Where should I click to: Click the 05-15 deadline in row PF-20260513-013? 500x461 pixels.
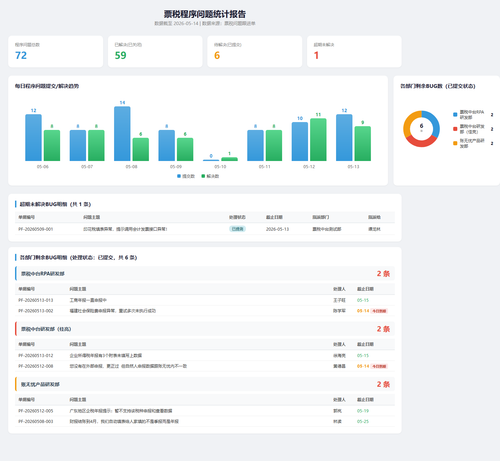(x=363, y=300)
